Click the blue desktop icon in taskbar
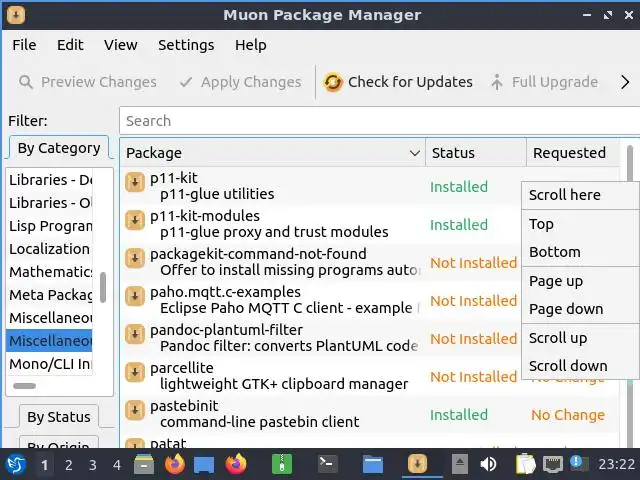The image size is (640, 480). click(204, 465)
